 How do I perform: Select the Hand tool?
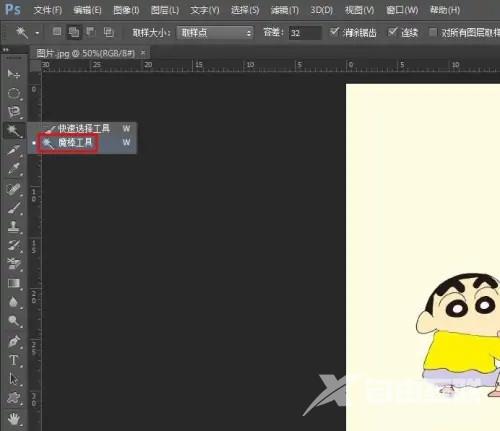point(14,419)
